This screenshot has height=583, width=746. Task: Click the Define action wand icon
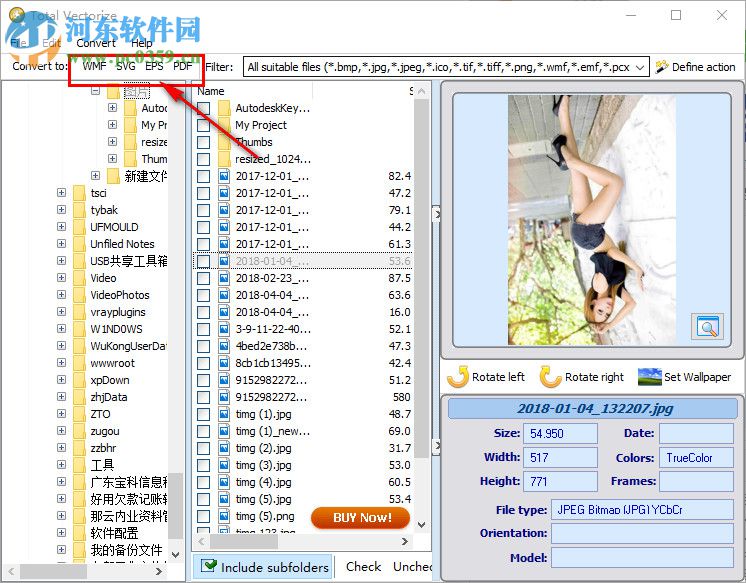point(661,67)
